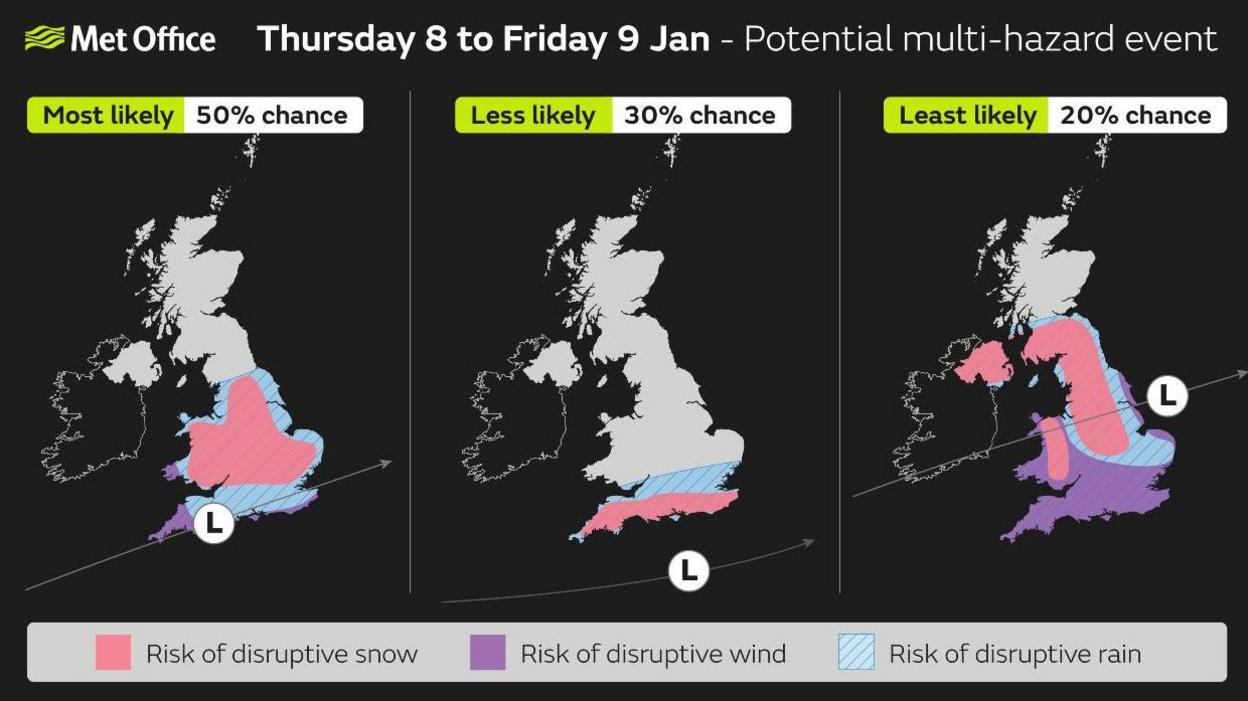Click the 'Met Office' text logo
Viewport: 1248px width, 701px height.
(142, 40)
